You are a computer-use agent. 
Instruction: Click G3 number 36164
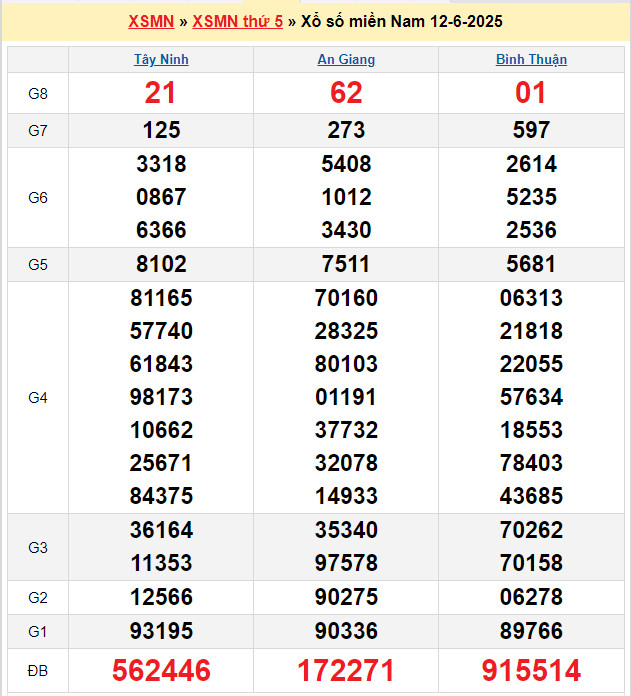161,530
